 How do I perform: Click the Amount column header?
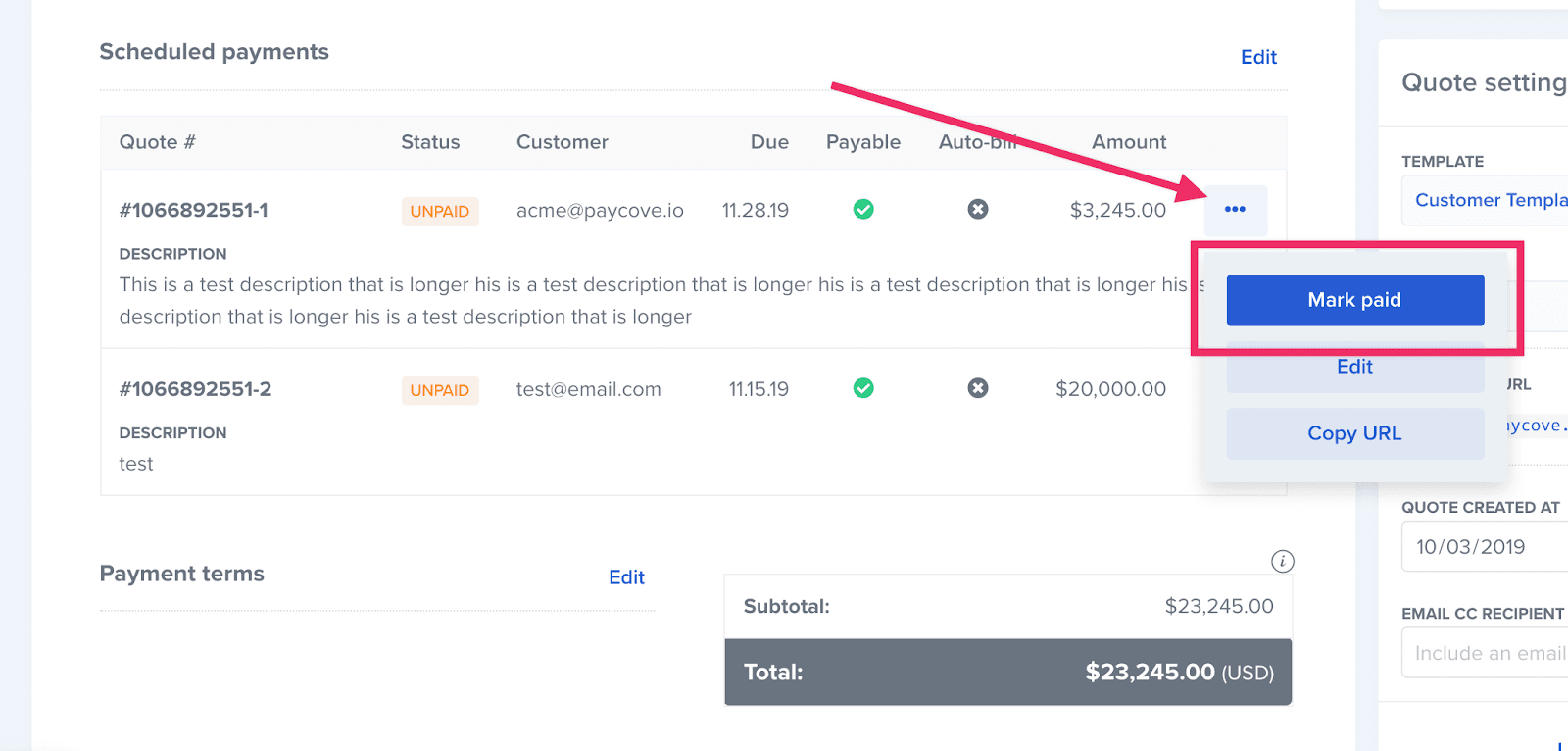point(1129,142)
